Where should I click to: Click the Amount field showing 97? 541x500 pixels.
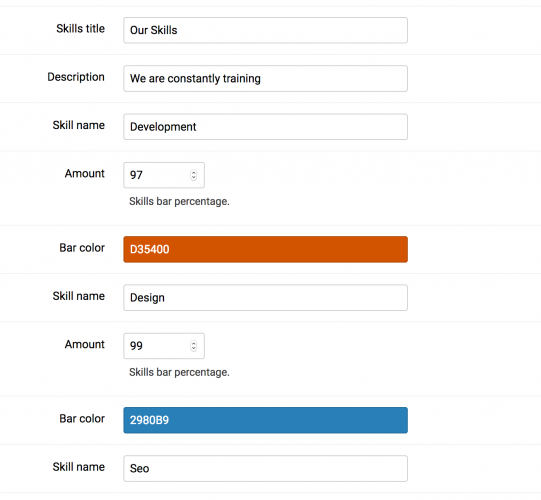(164, 175)
